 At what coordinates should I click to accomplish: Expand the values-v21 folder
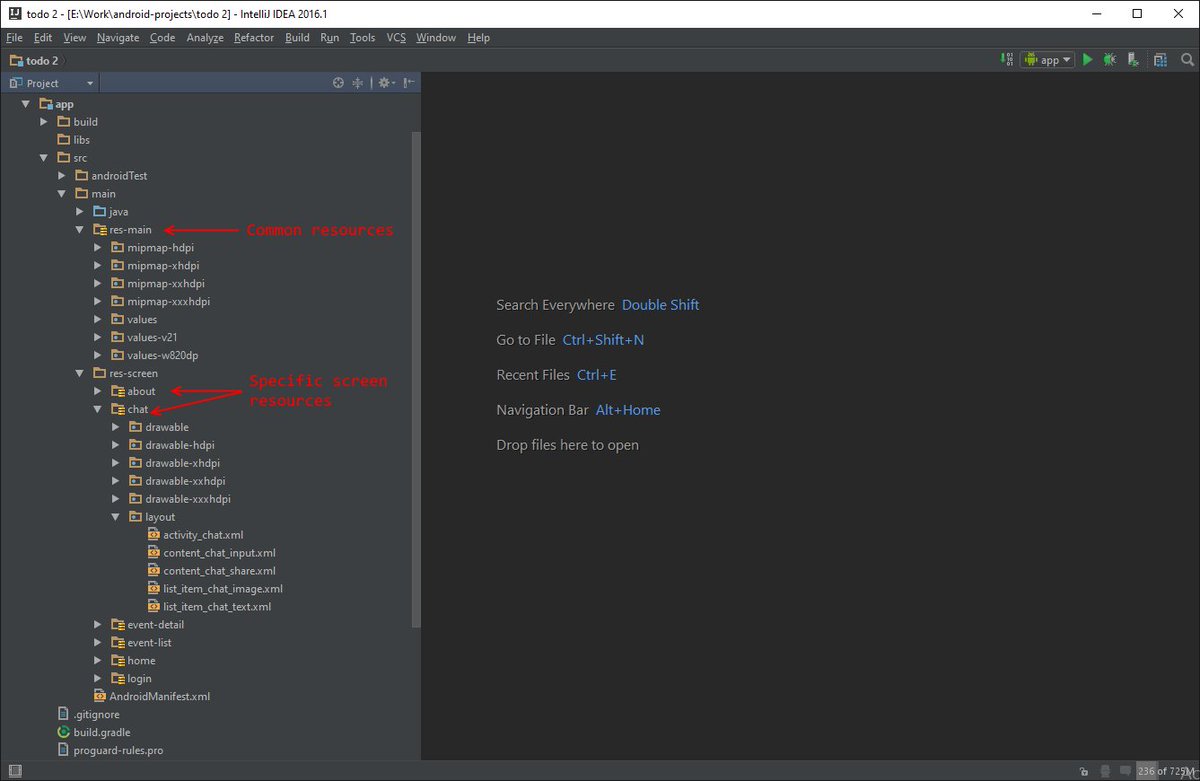tap(97, 338)
